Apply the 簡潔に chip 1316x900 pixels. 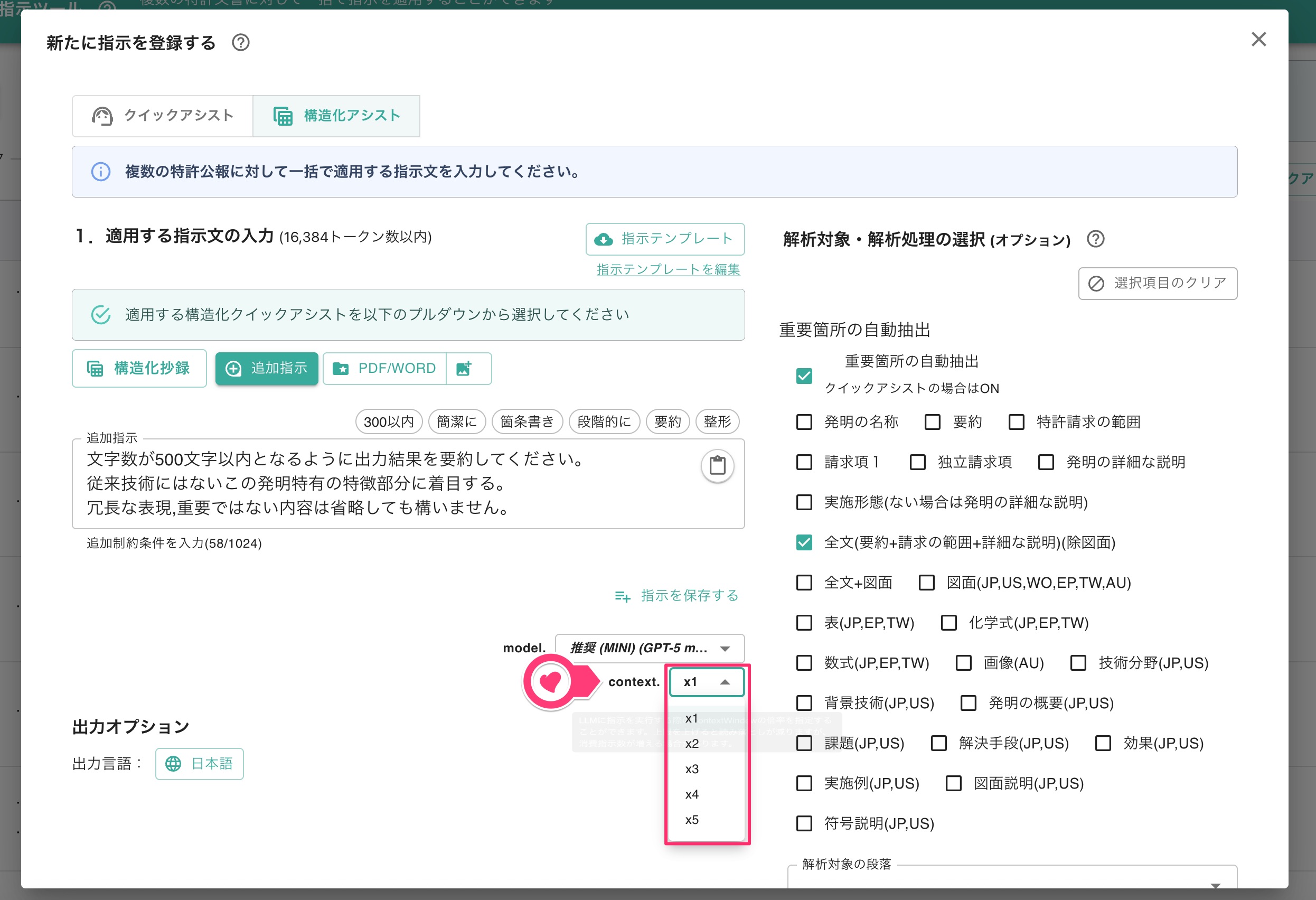(457, 422)
